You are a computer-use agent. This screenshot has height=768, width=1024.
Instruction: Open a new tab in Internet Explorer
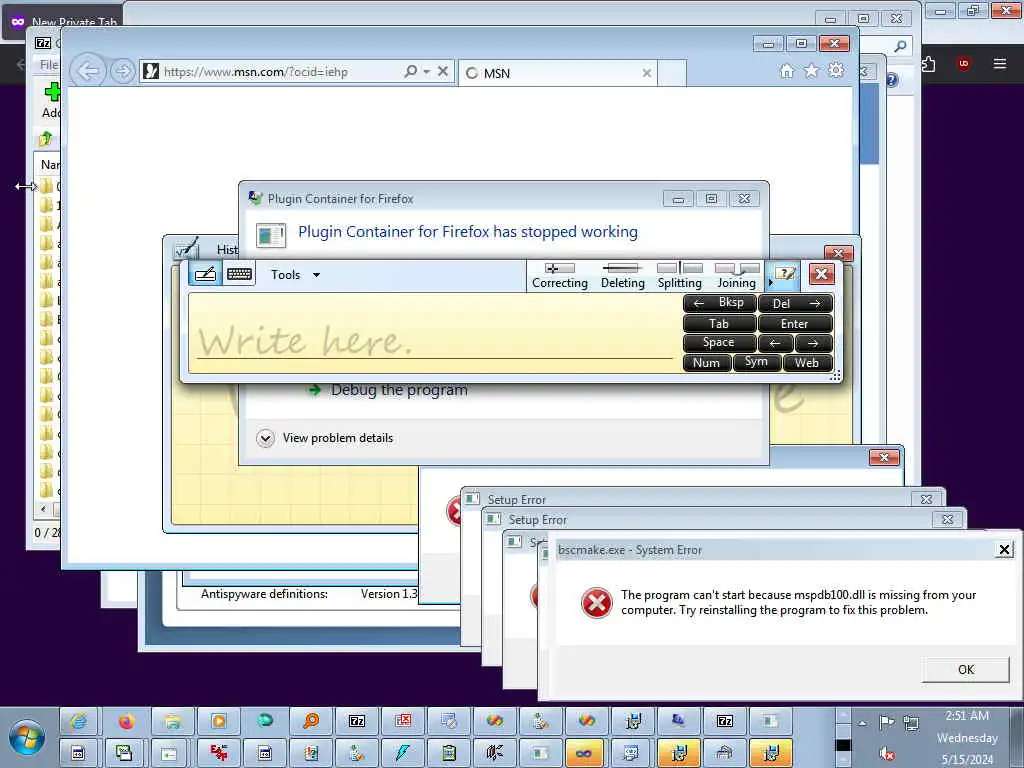tap(671, 73)
